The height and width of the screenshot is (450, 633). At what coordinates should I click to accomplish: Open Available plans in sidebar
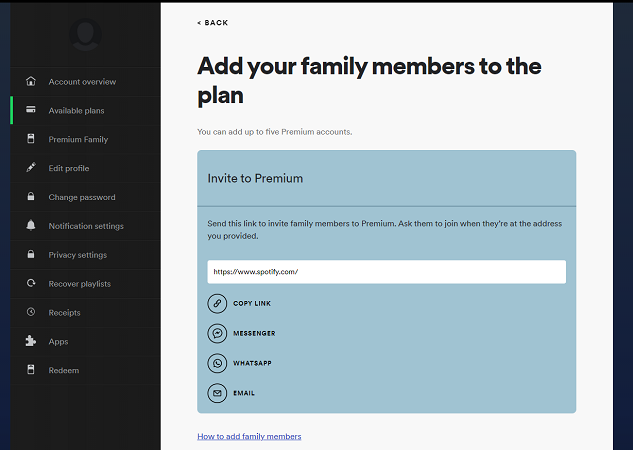[76, 111]
